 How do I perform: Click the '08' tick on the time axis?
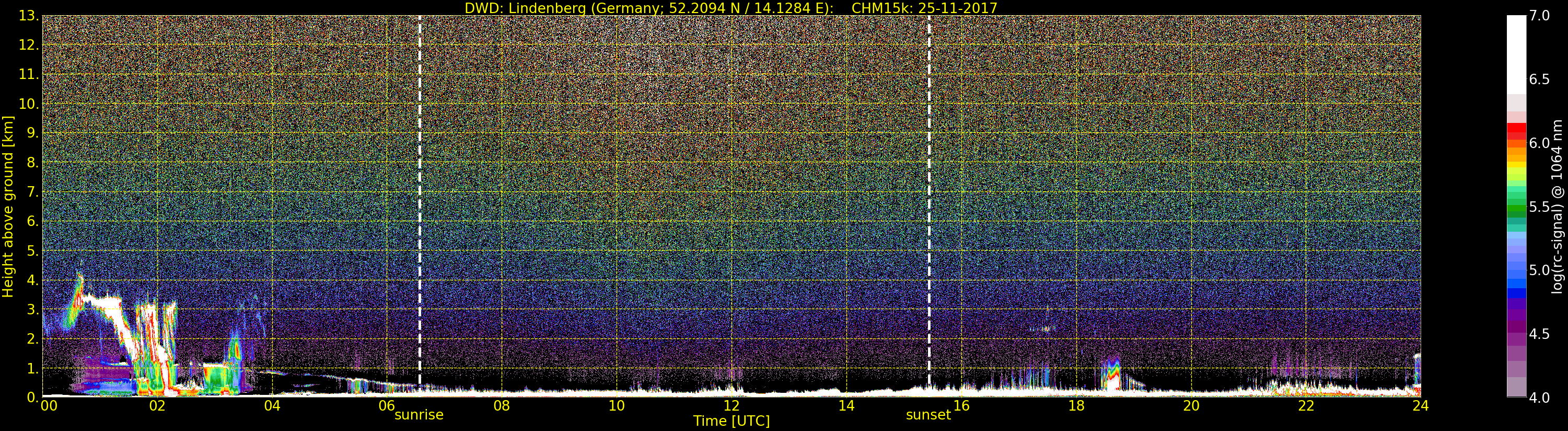(x=502, y=405)
